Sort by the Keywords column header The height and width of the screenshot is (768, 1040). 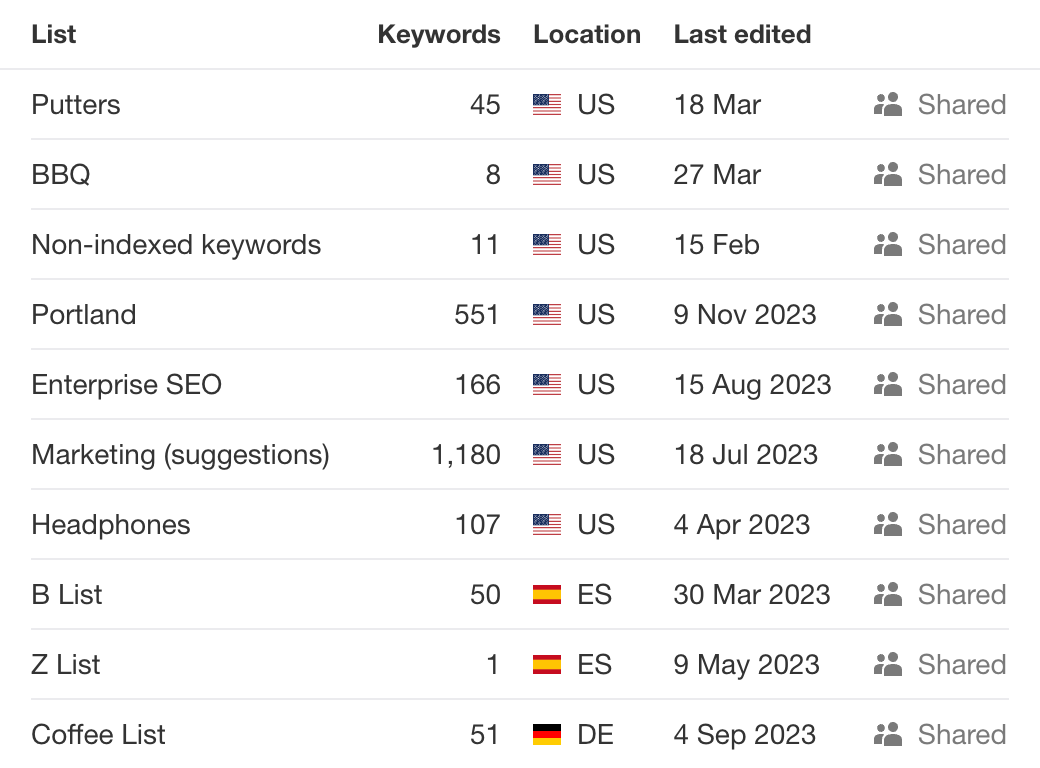[x=439, y=34]
